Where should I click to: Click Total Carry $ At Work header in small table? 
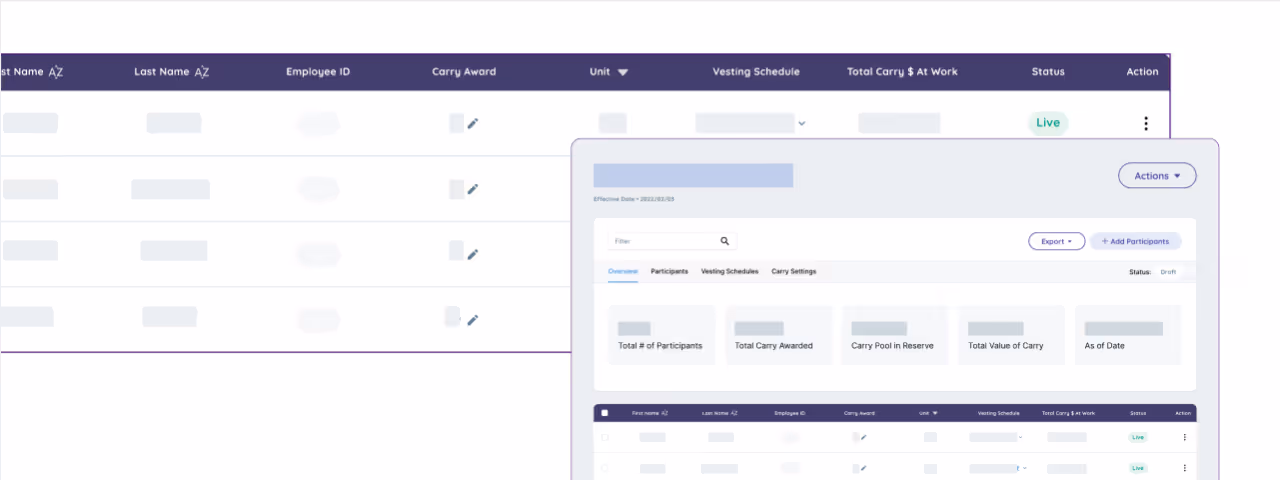click(x=1068, y=413)
